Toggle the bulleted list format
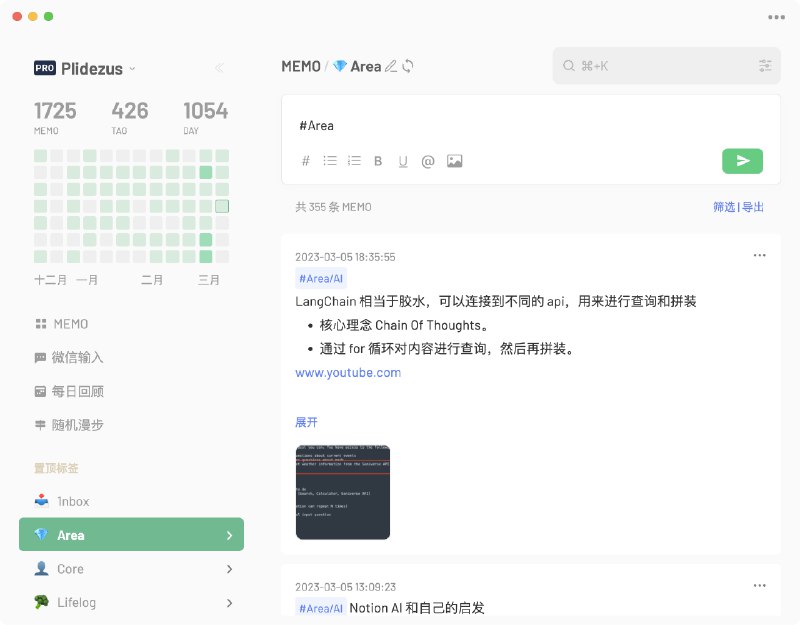The image size is (800, 625). (x=329, y=160)
